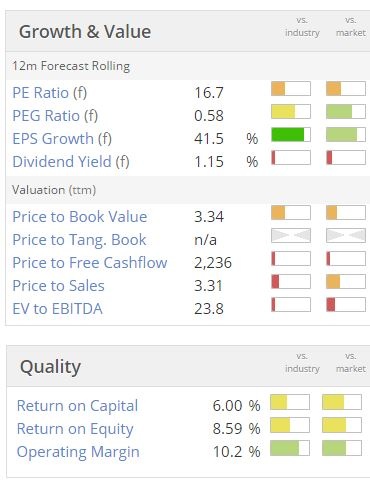Open the PE Ratio (f) metric link
Screen dimensions: 370x487
50,93
